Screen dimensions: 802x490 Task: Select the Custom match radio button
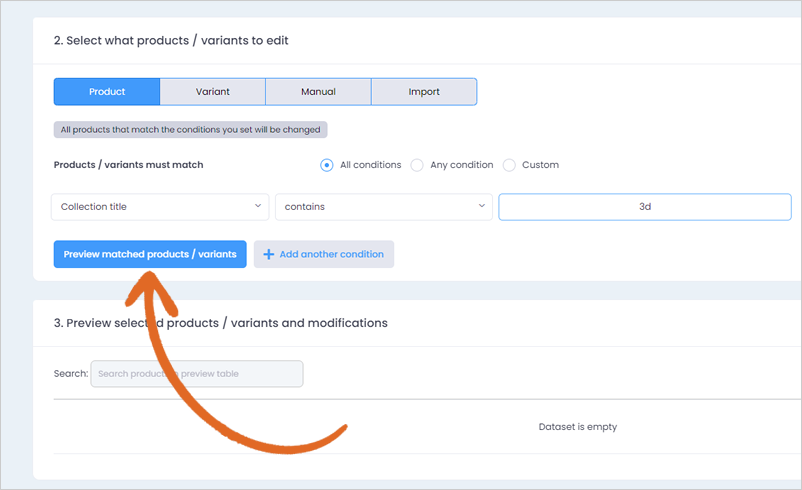[x=509, y=165]
